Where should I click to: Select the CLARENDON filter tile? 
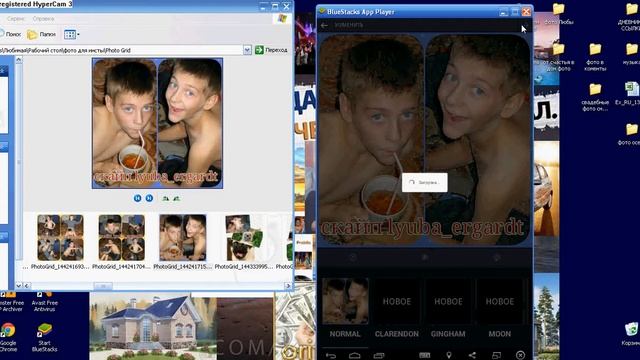(x=397, y=301)
